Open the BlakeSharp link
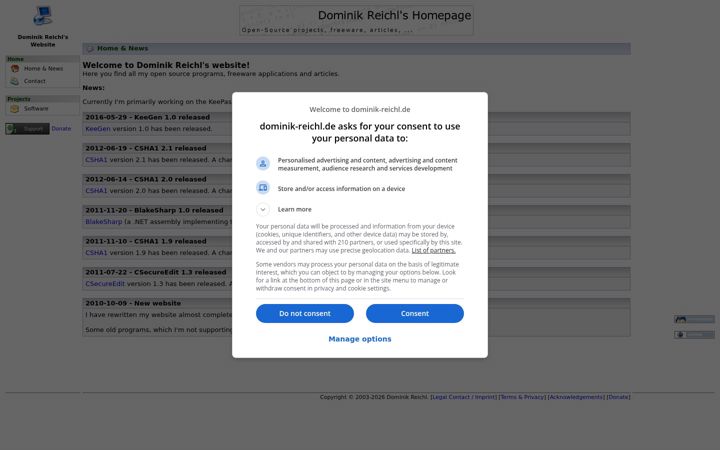720x450 pixels. (104, 222)
